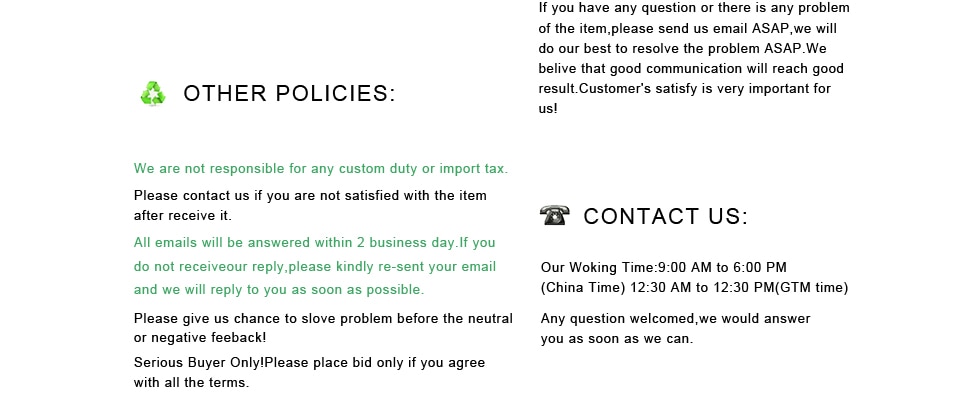Click 'or negative feeback!' text
Viewport: 960px width, 411px height.
point(200,337)
